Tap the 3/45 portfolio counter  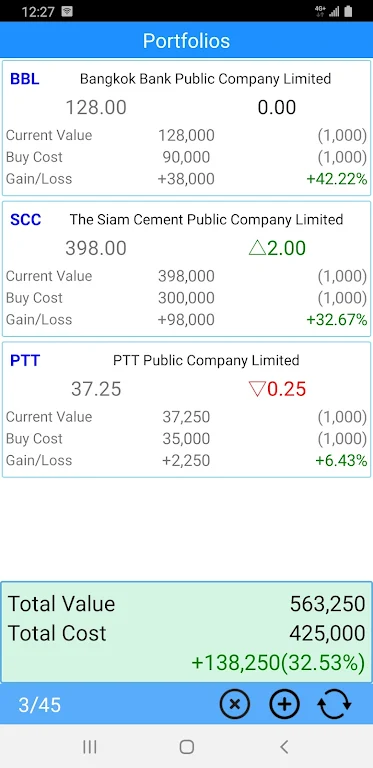point(40,705)
